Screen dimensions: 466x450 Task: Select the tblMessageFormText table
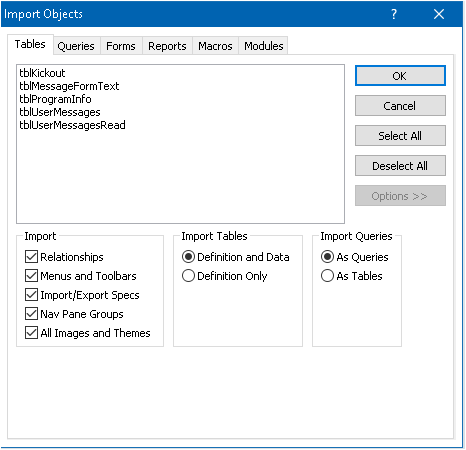coord(69,86)
